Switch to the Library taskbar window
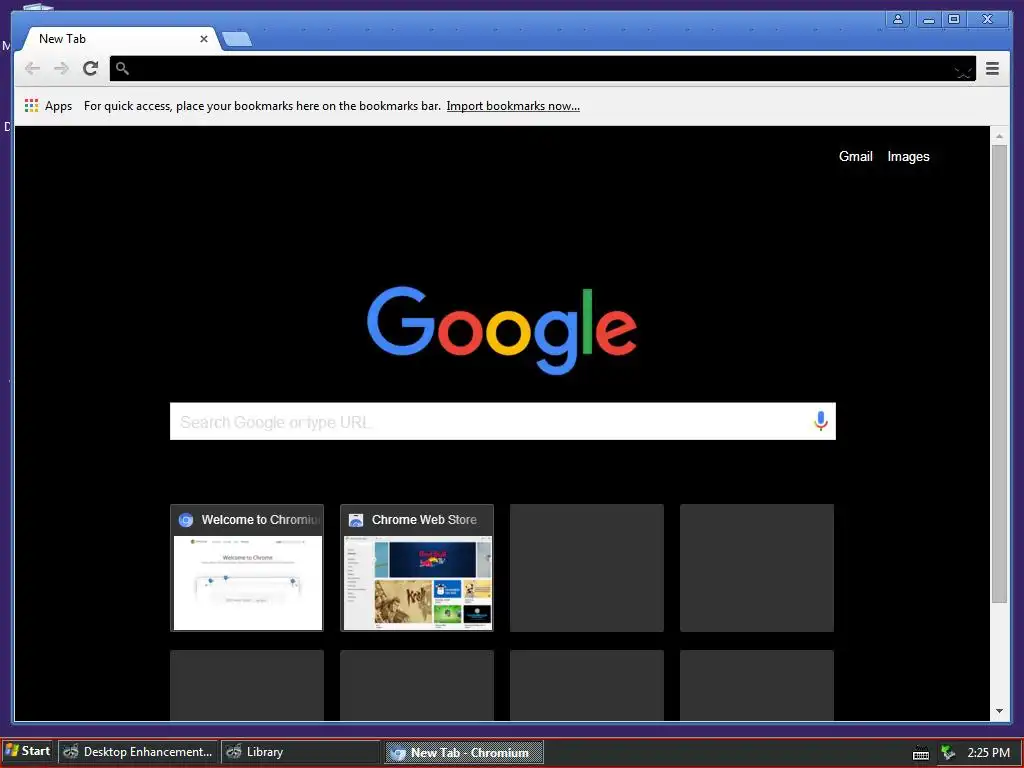 pyautogui.click(x=300, y=752)
